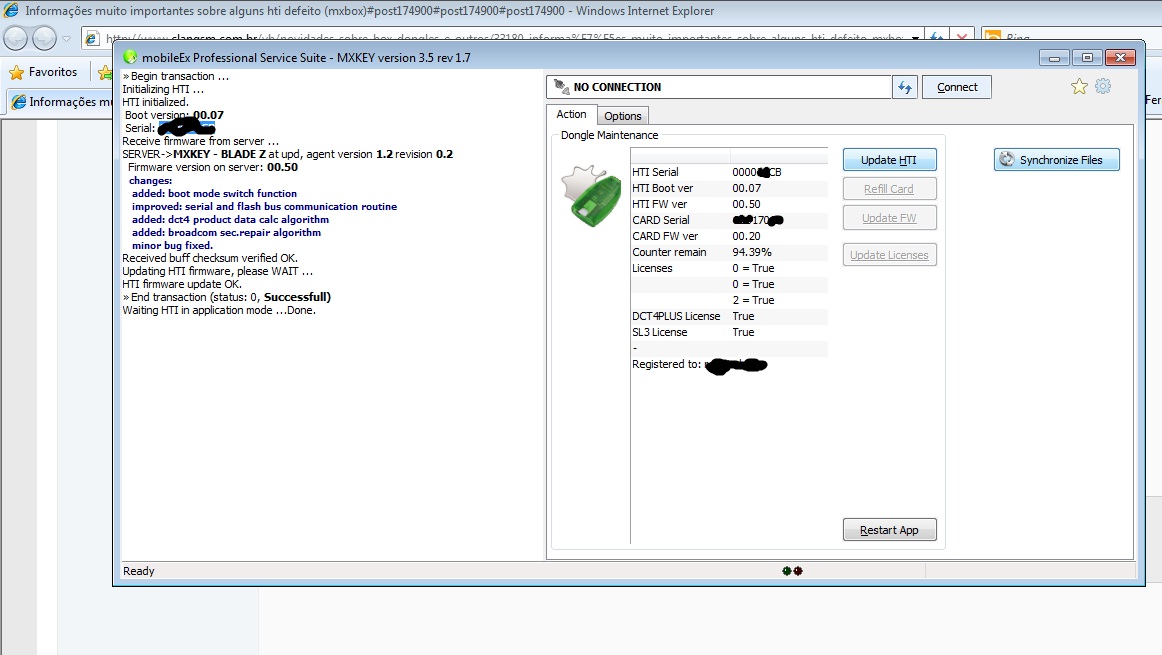Click the Internet Explorer title bar icon
Image resolution: width=1162 pixels, height=655 pixels.
(11, 10)
